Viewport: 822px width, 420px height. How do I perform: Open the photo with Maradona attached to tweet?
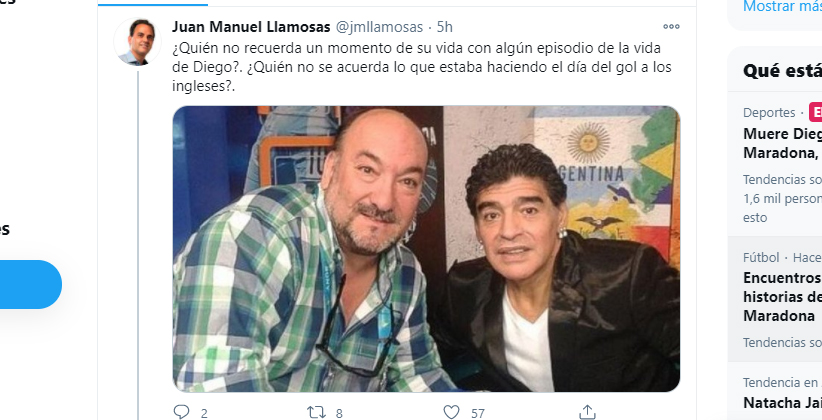(x=426, y=249)
